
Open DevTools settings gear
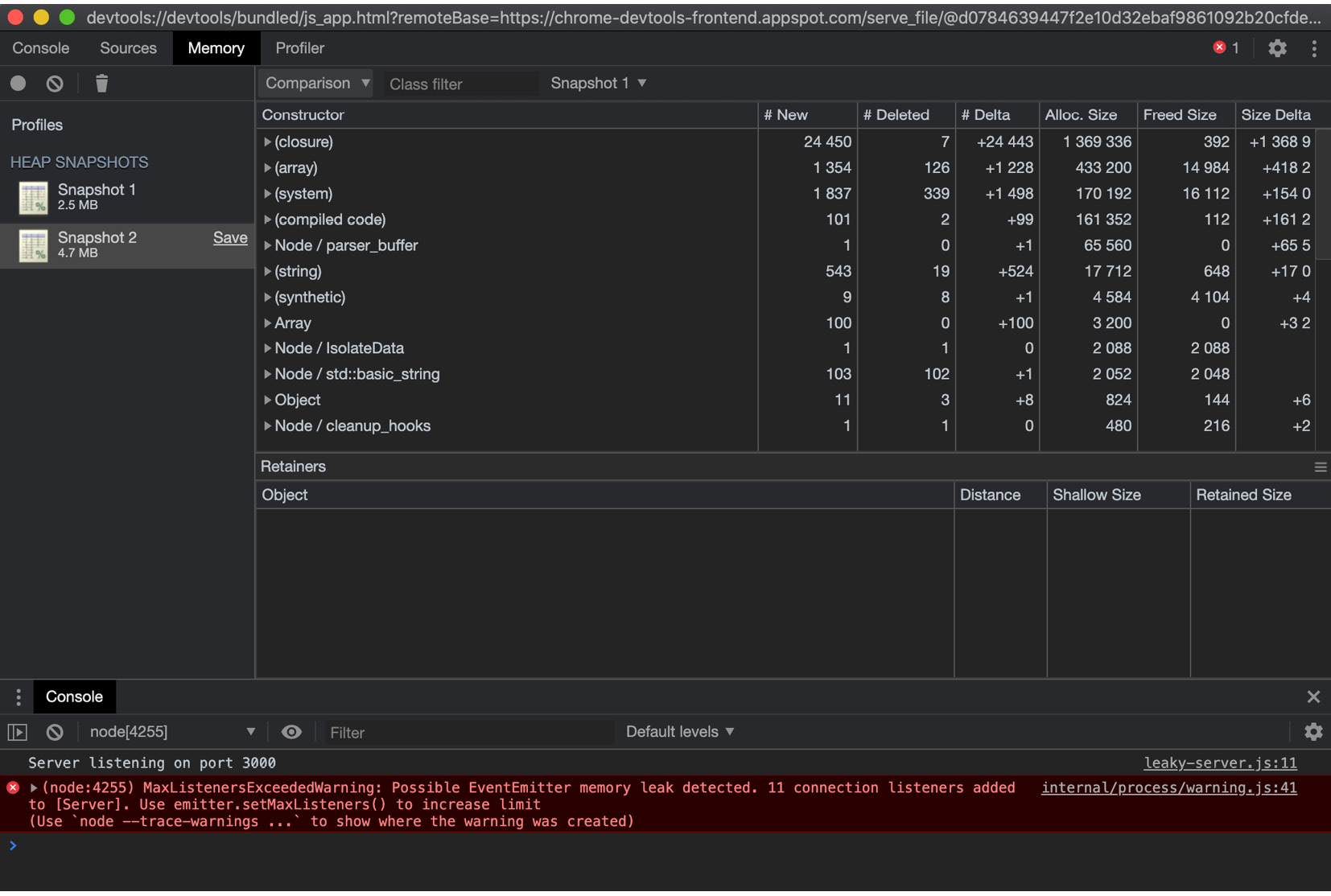point(1276,48)
